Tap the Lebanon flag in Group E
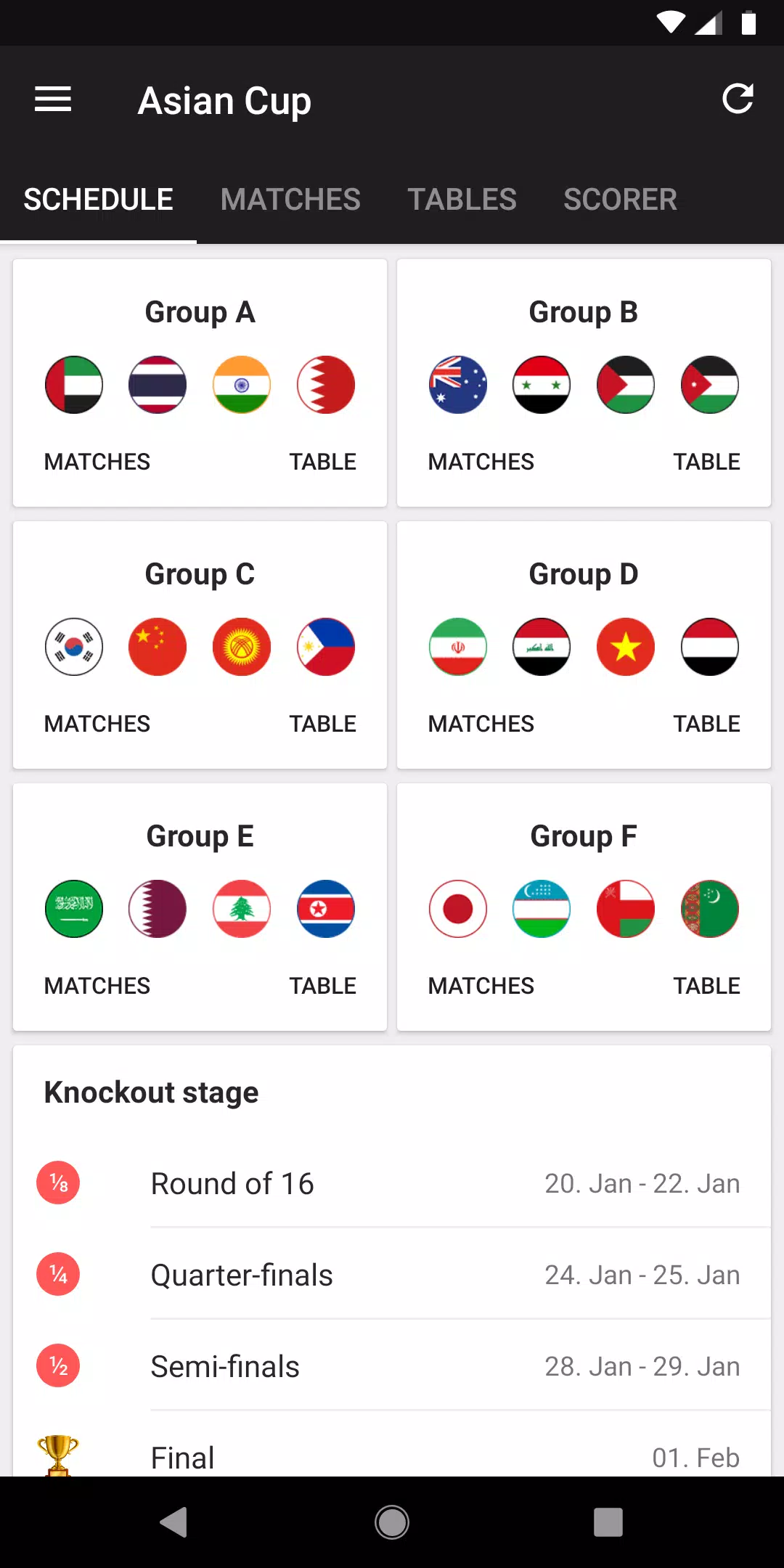 [x=242, y=909]
